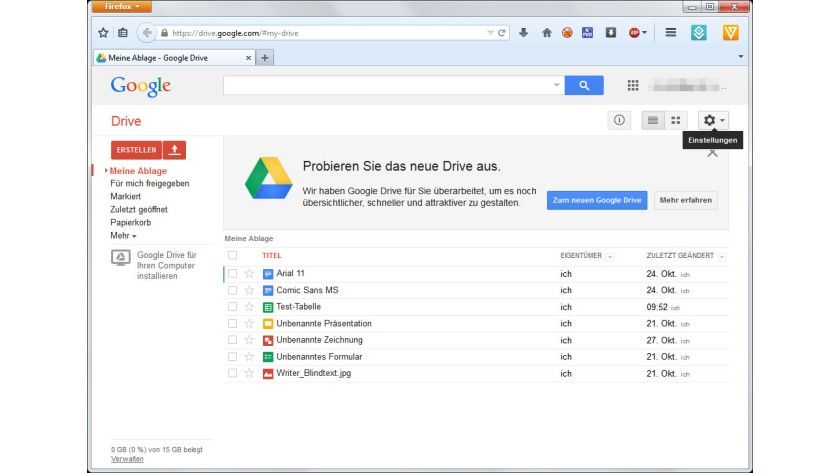
Task: Check the box for Unbenanntes Formular
Action: click(232, 357)
